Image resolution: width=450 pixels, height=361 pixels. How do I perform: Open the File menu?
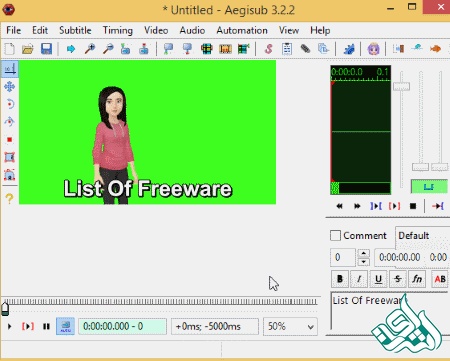[x=14, y=30]
